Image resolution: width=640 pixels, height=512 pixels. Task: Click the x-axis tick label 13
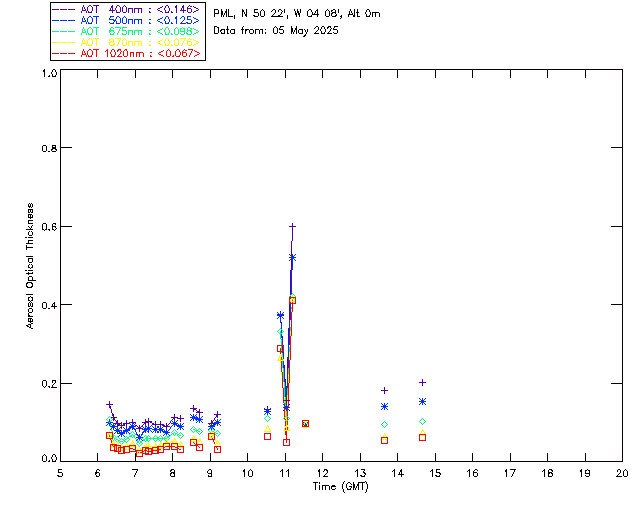360,473
